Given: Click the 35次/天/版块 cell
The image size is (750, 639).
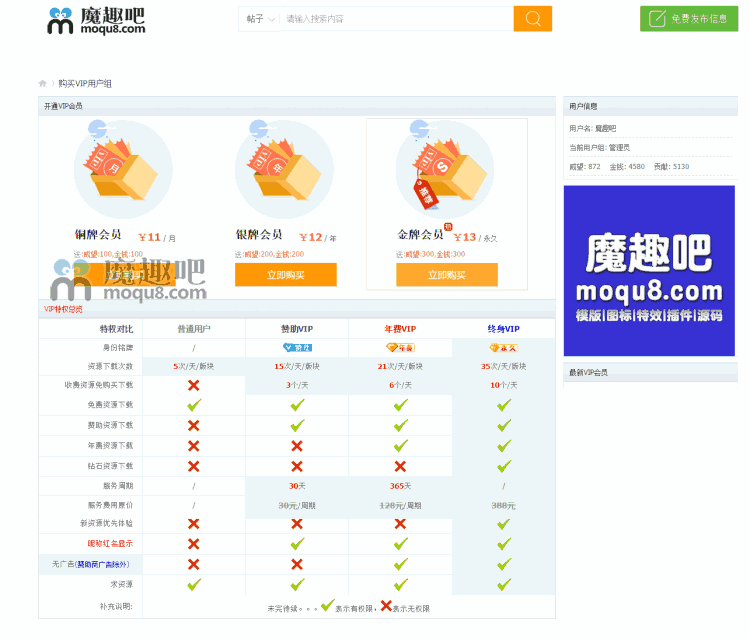Looking at the screenshot, I should pos(503,366).
